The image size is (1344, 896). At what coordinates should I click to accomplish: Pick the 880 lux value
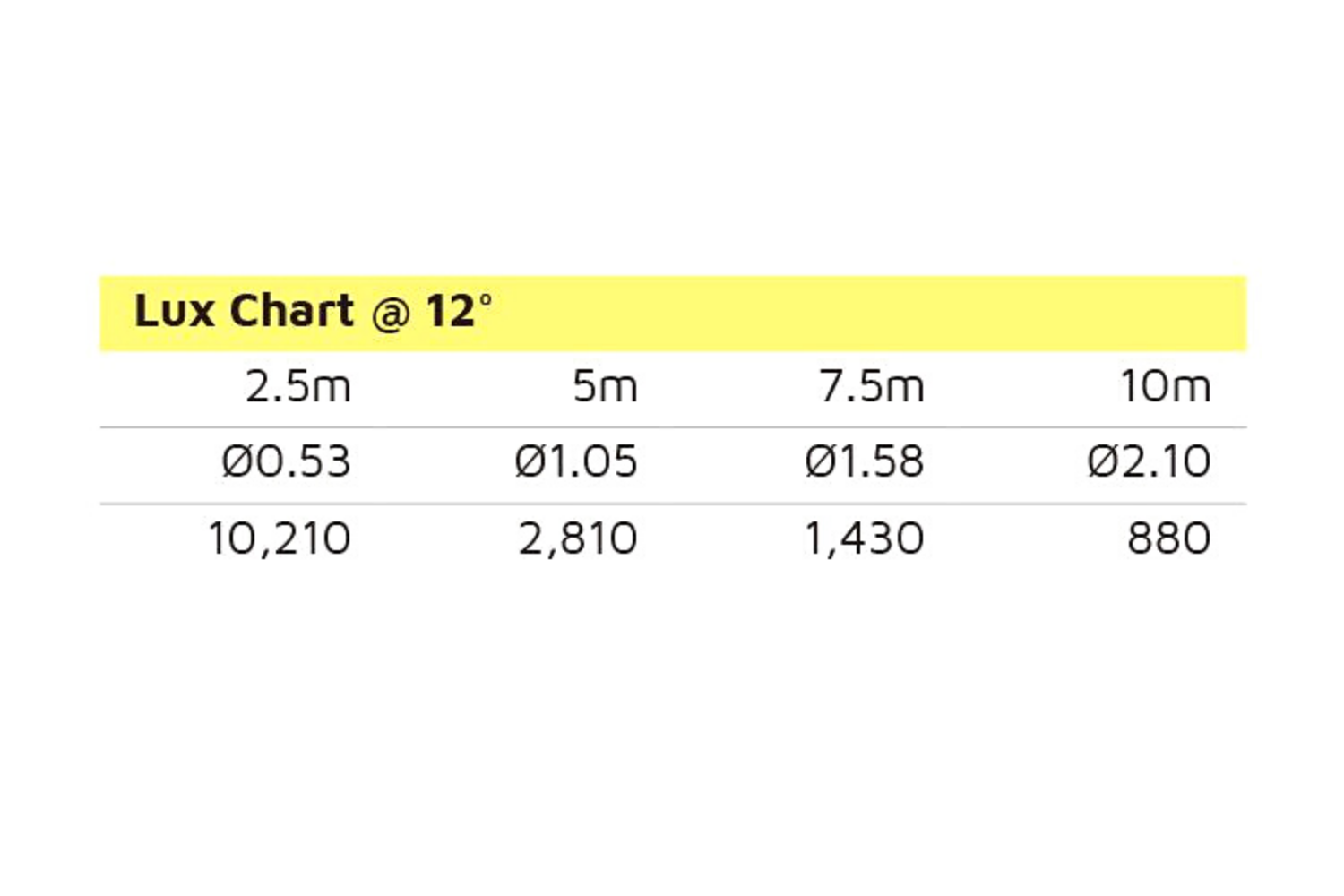[x=1168, y=539]
